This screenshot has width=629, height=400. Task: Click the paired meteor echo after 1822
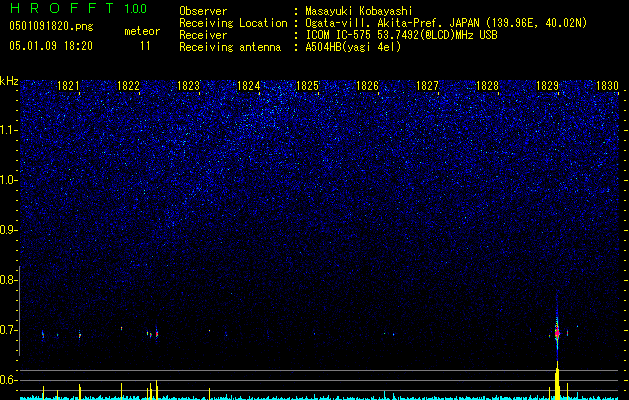pos(152,333)
